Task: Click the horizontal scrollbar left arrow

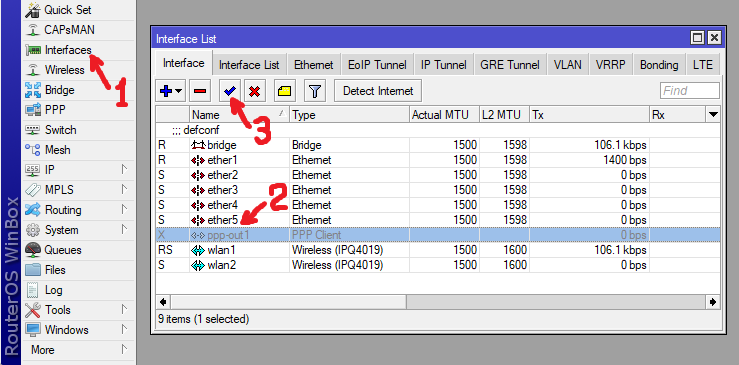Action: (x=163, y=302)
